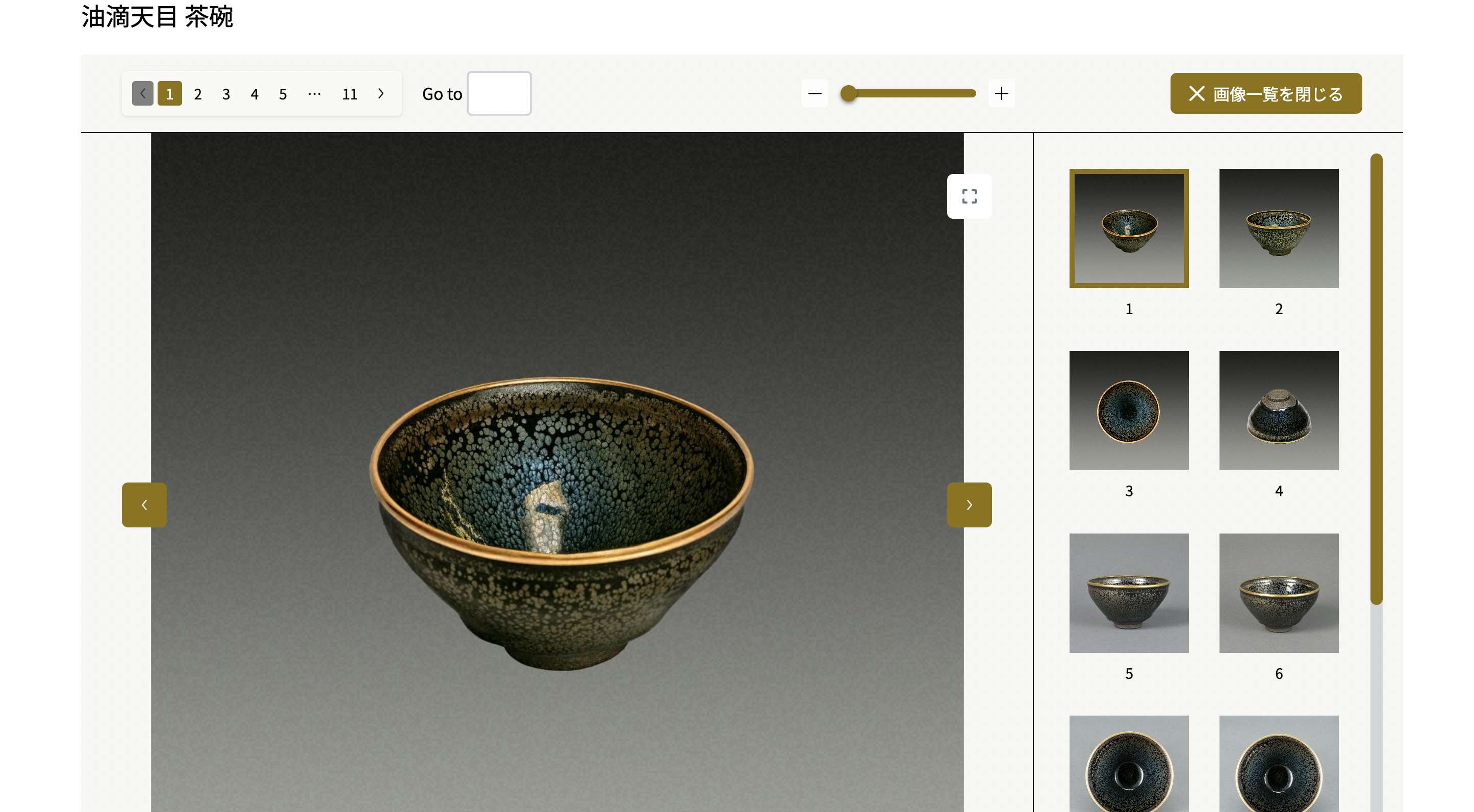Image resolution: width=1474 pixels, height=812 pixels.
Task: Close the image list panel
Action: [1265, 93]
